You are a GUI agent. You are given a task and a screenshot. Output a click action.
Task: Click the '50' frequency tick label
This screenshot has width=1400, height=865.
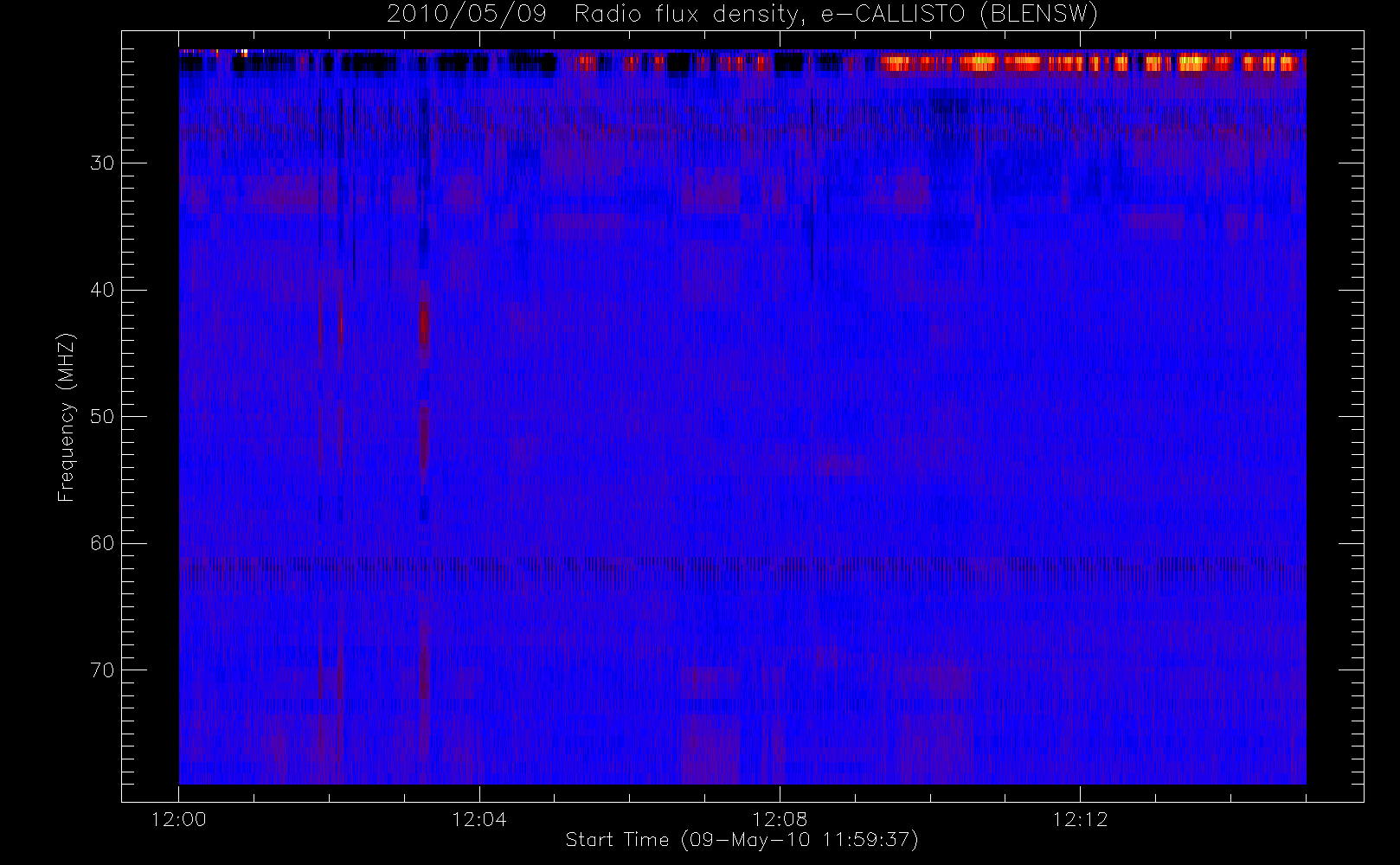pos(102,417)
